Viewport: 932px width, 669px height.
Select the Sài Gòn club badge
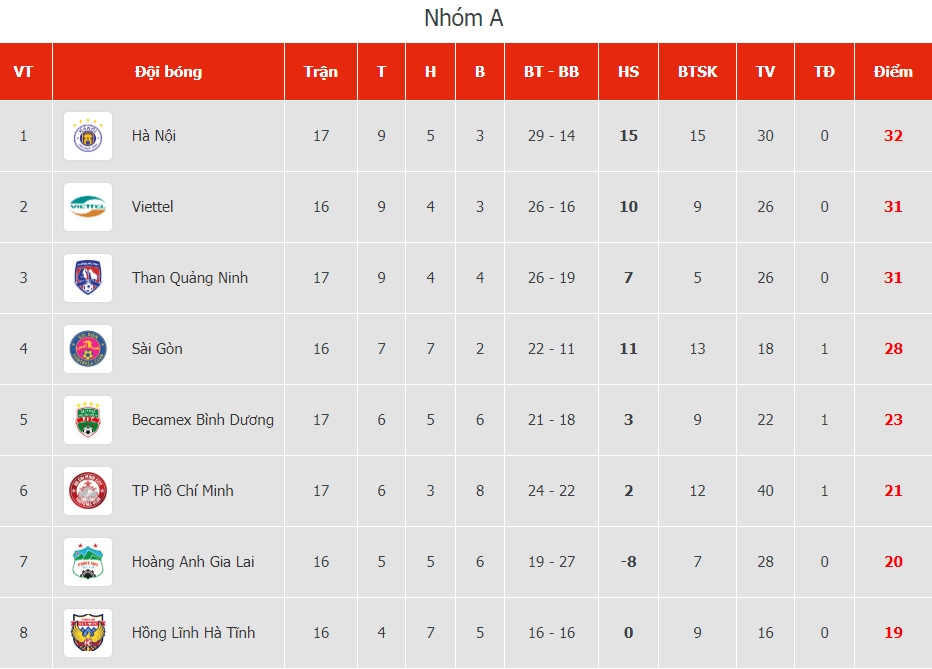point(88,349)
